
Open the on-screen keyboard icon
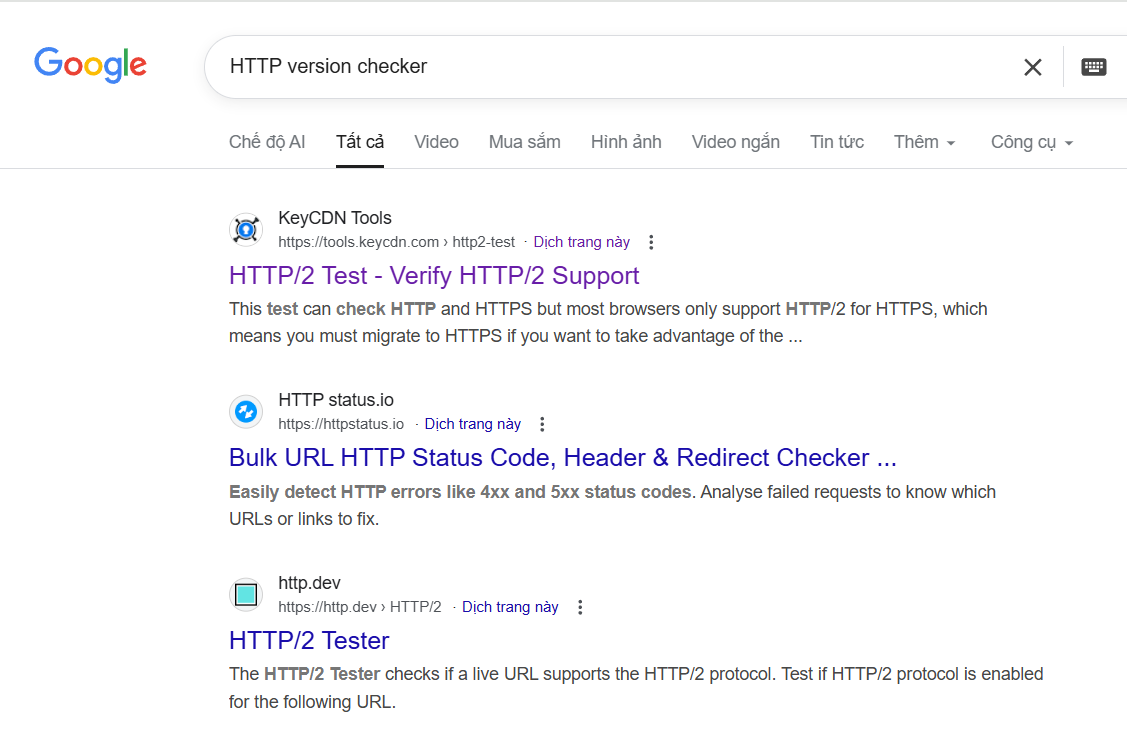[x=1093, y=67]
